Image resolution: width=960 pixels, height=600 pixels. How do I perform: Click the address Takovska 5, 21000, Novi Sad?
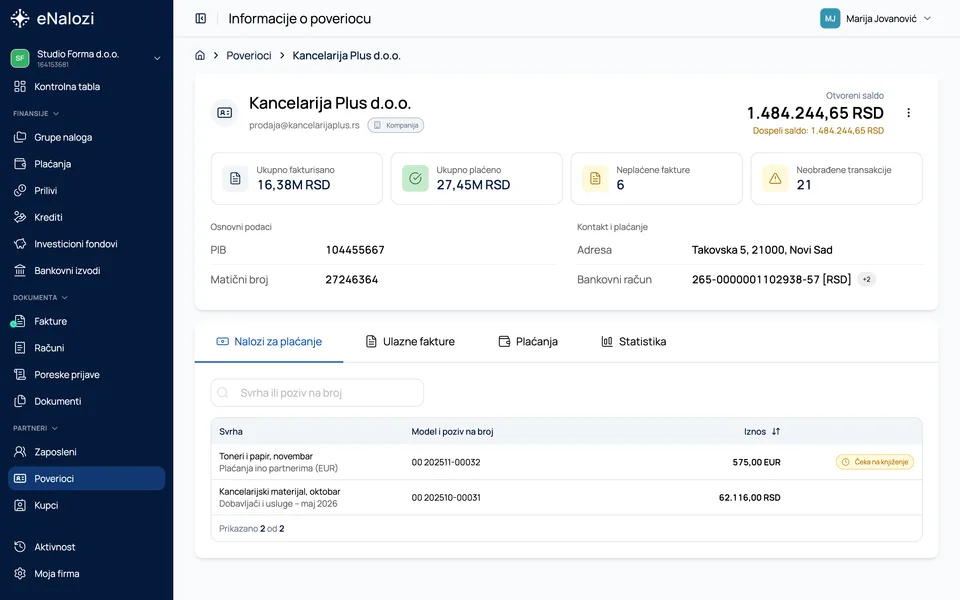(x=762, y=250)
